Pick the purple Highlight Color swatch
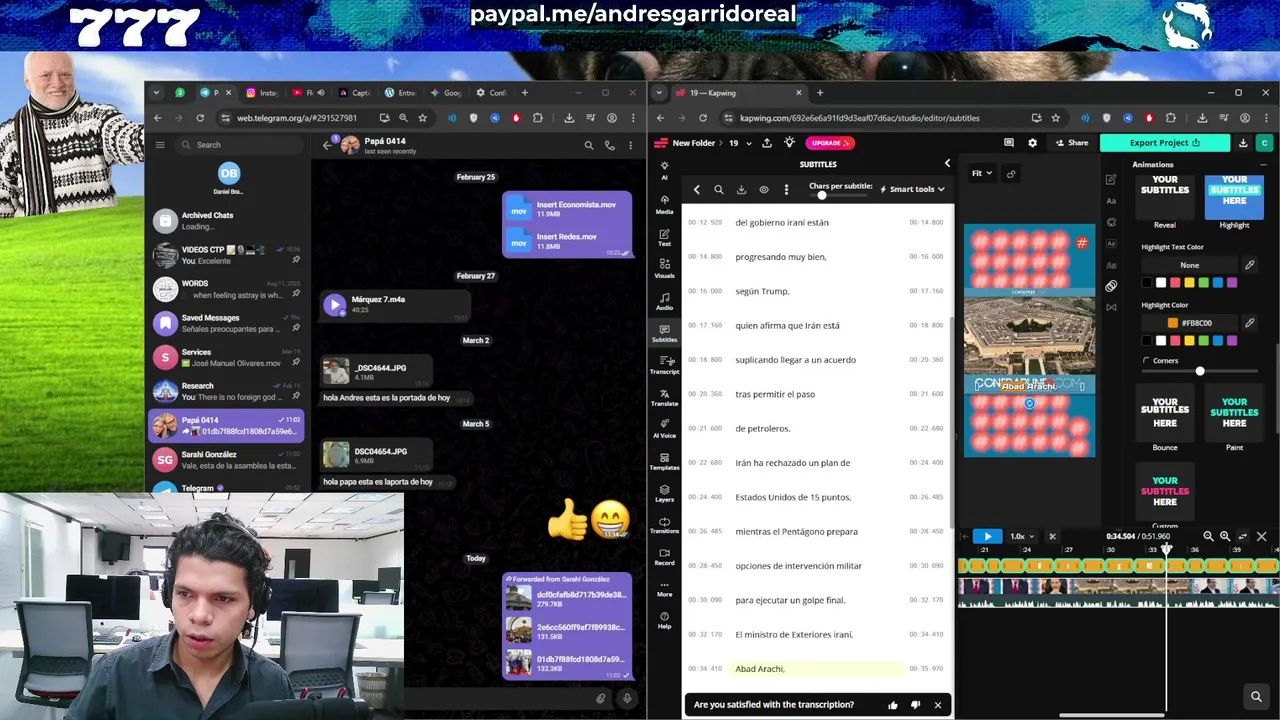The height and width of the screenshot is (720, 1280). (1232, 341)
